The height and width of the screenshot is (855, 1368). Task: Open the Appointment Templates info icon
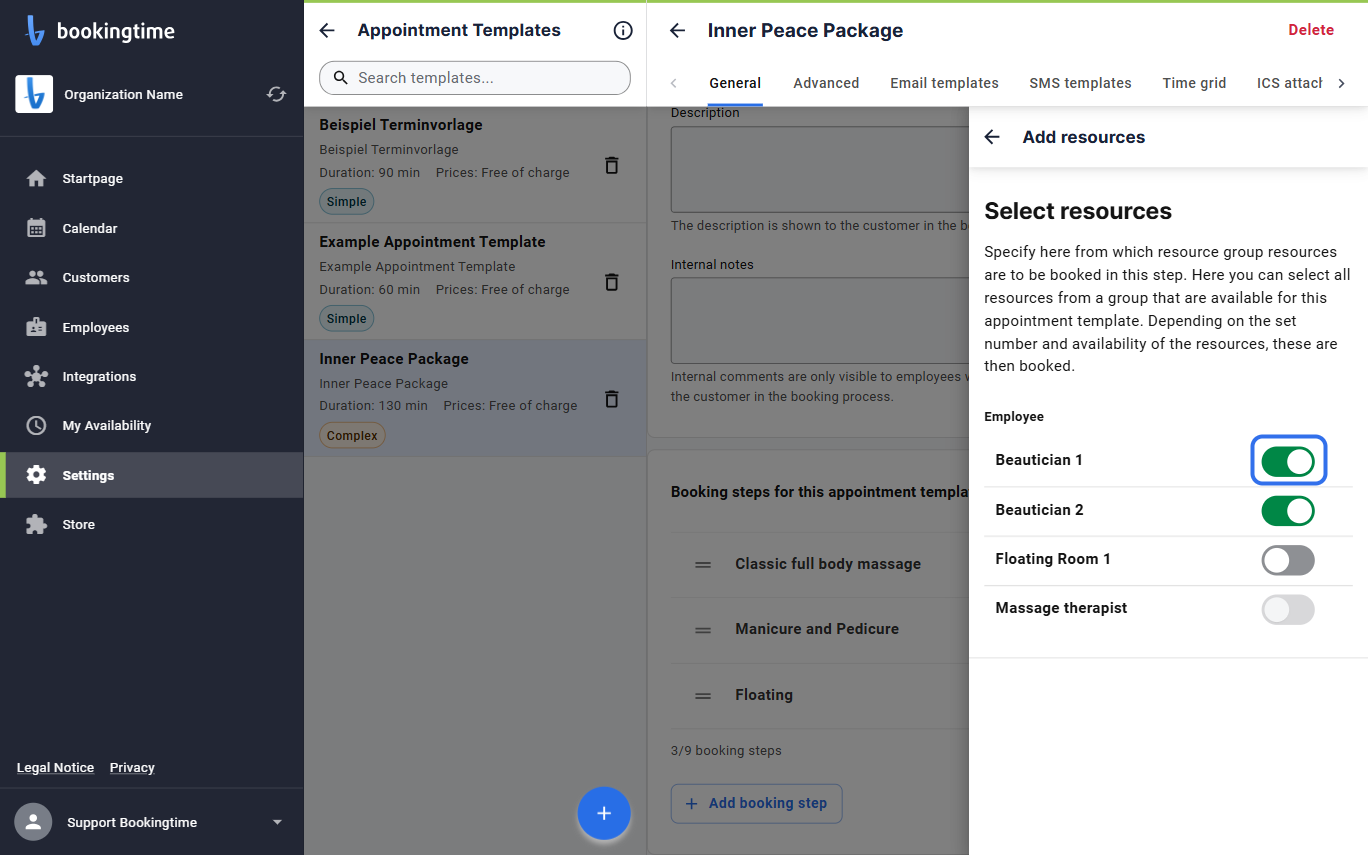point(623,31)
